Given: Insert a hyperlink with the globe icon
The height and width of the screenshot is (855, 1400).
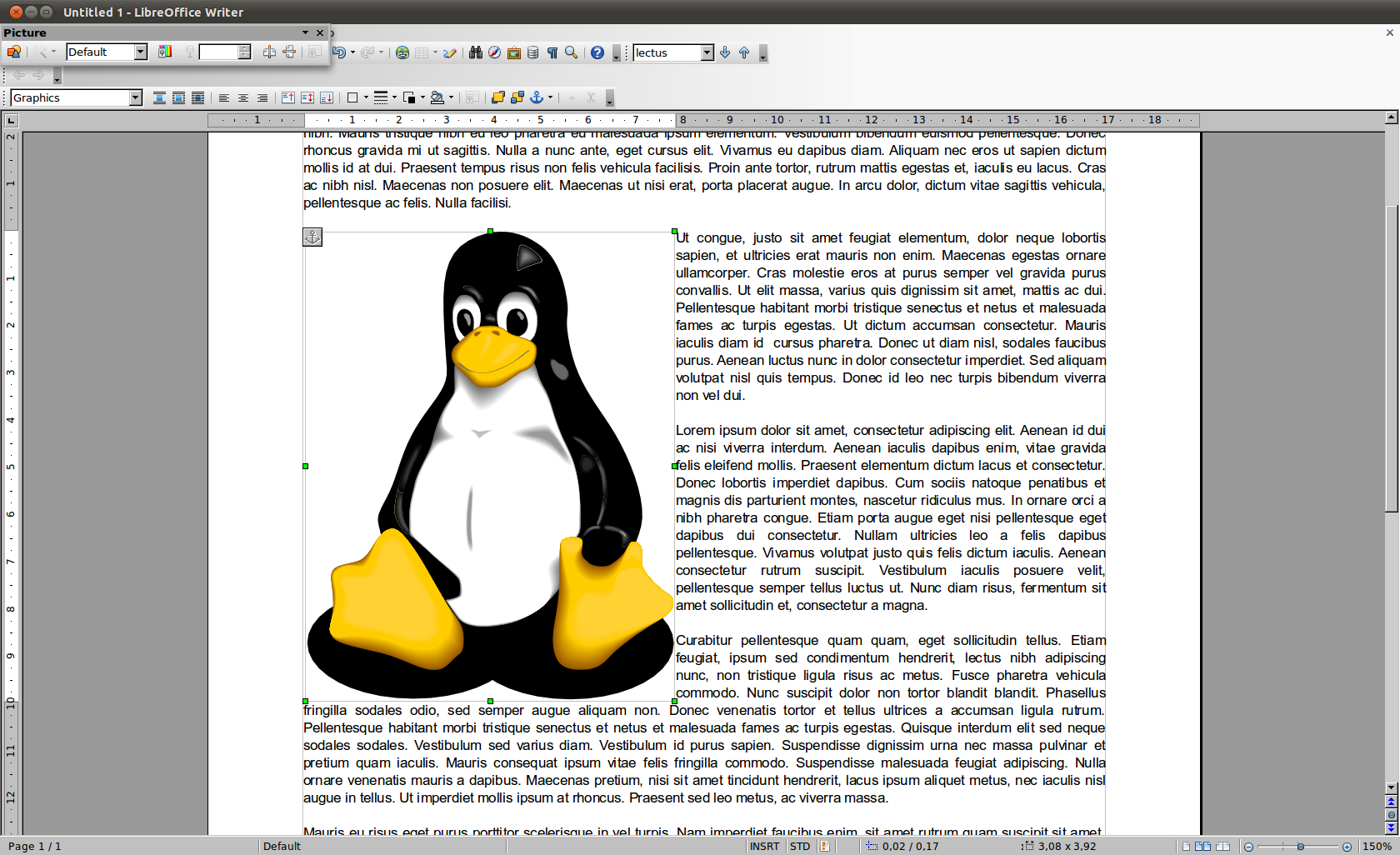Looking at the screenshot, I should tap(402, 52).
